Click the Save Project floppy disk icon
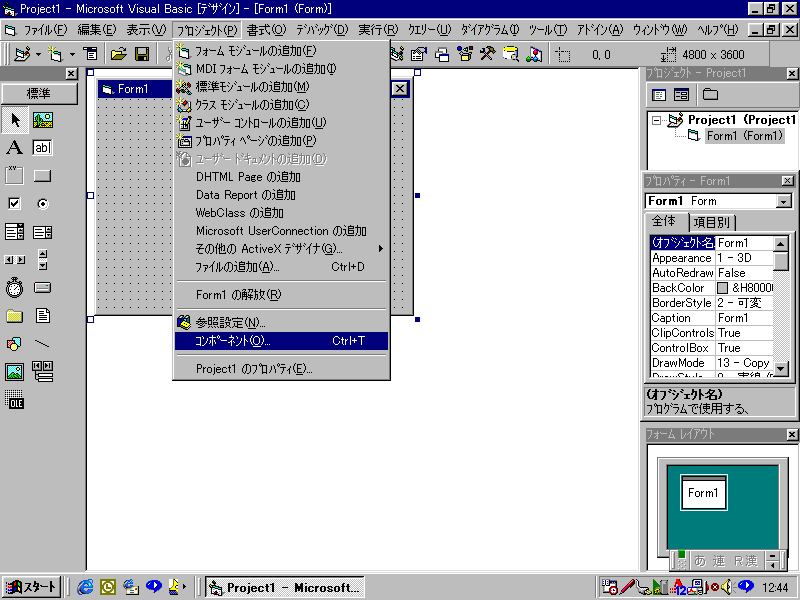 pos(142,54)
